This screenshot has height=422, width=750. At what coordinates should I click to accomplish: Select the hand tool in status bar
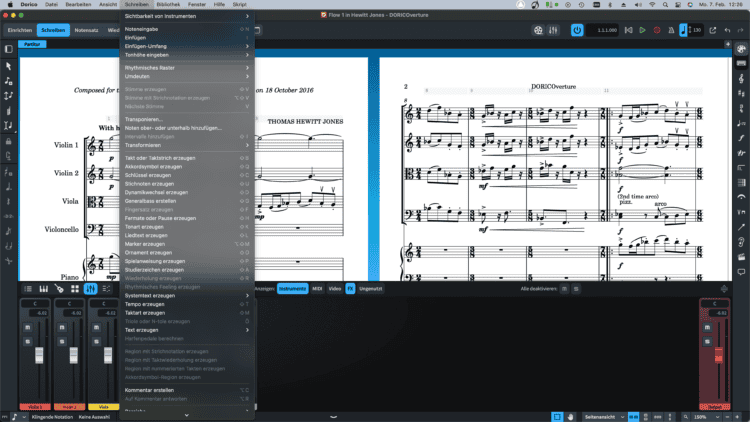tap(570, 417)
